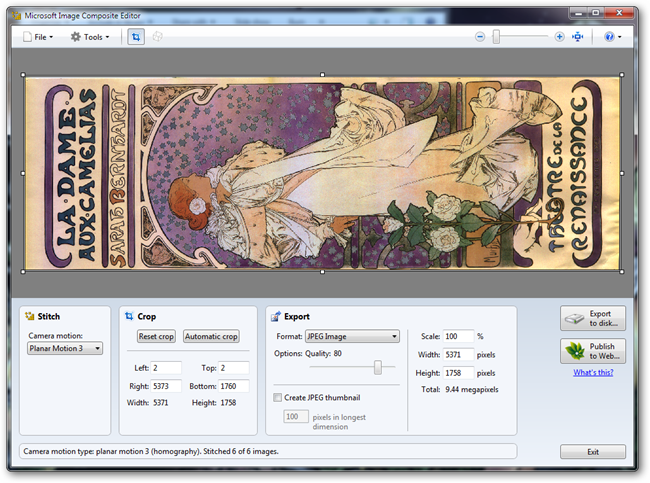650x483 pixels.
Task: Expand the help dropdown arrow
Action: 620,37
